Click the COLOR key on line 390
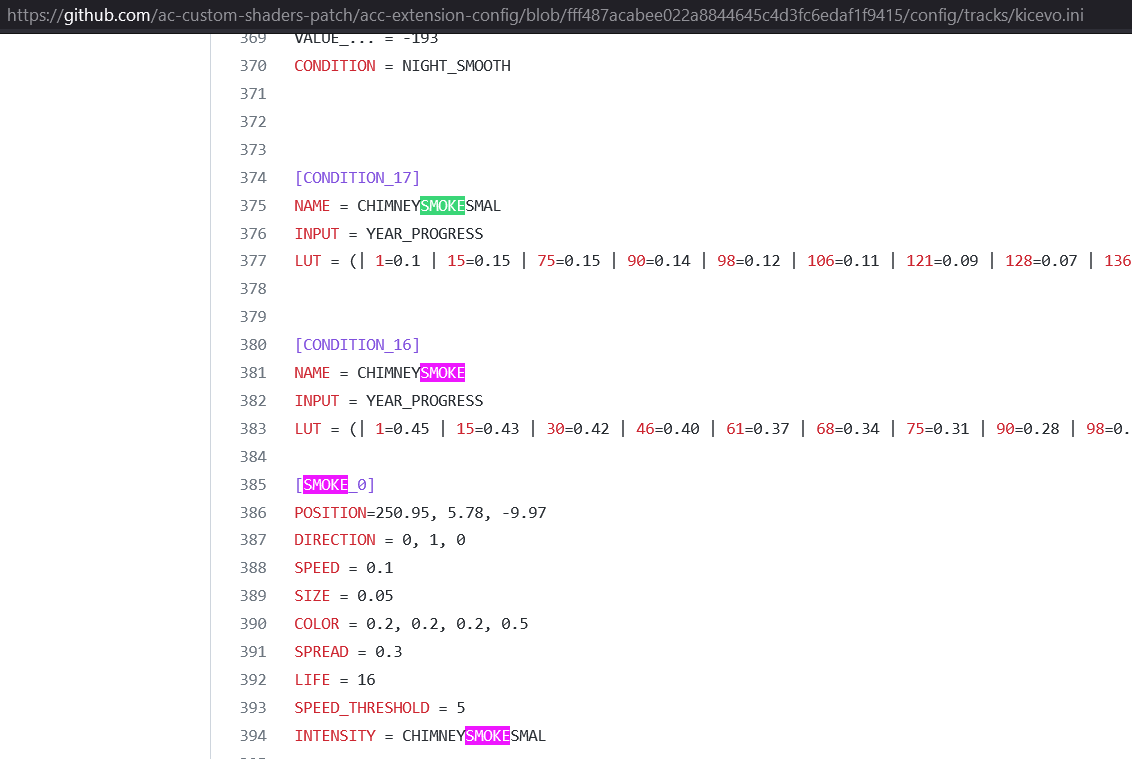Screen dimensions: 1132x759 coord(317,624)
